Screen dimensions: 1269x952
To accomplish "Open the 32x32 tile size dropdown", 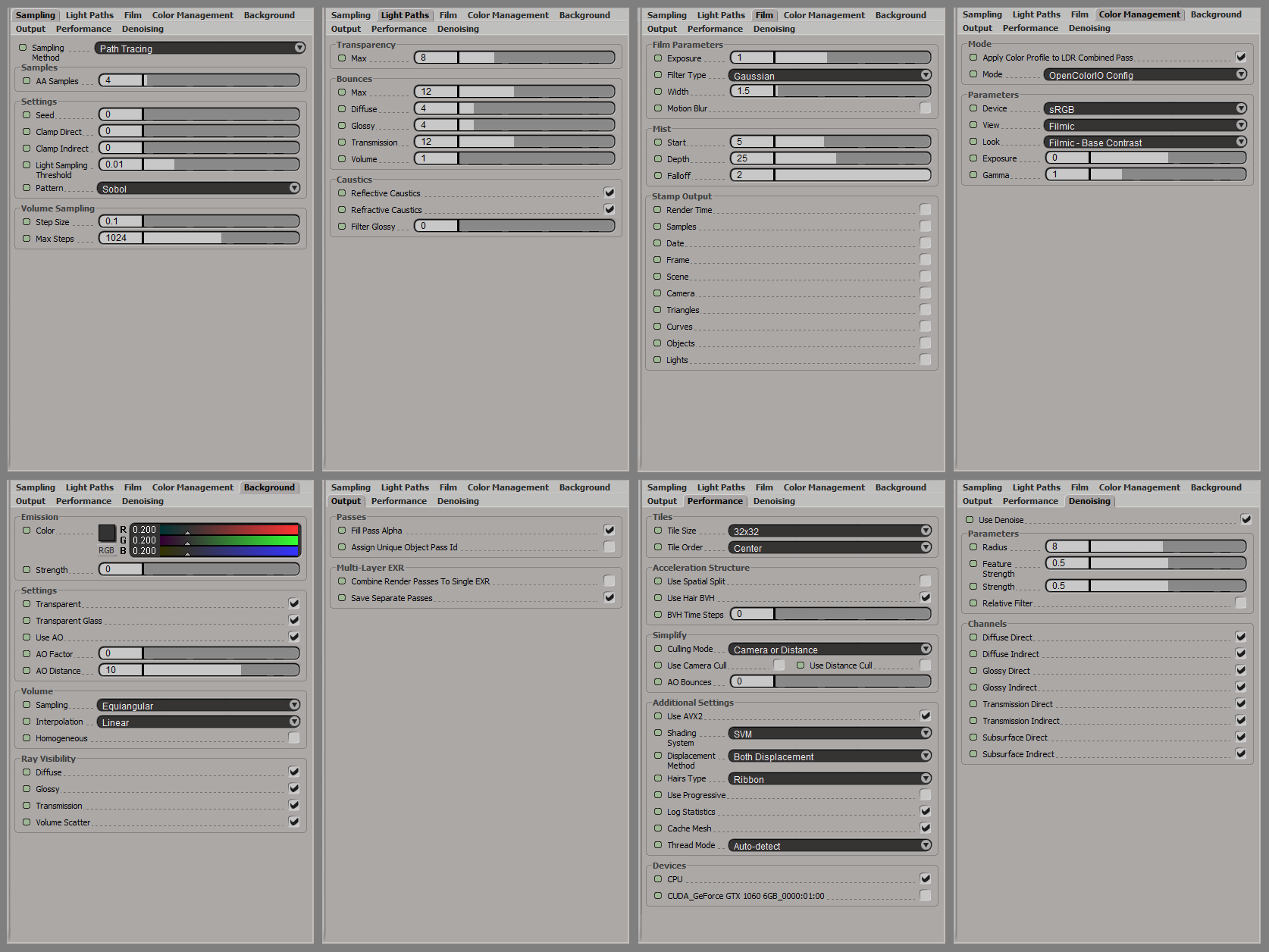I will click(x=830, y=531).
